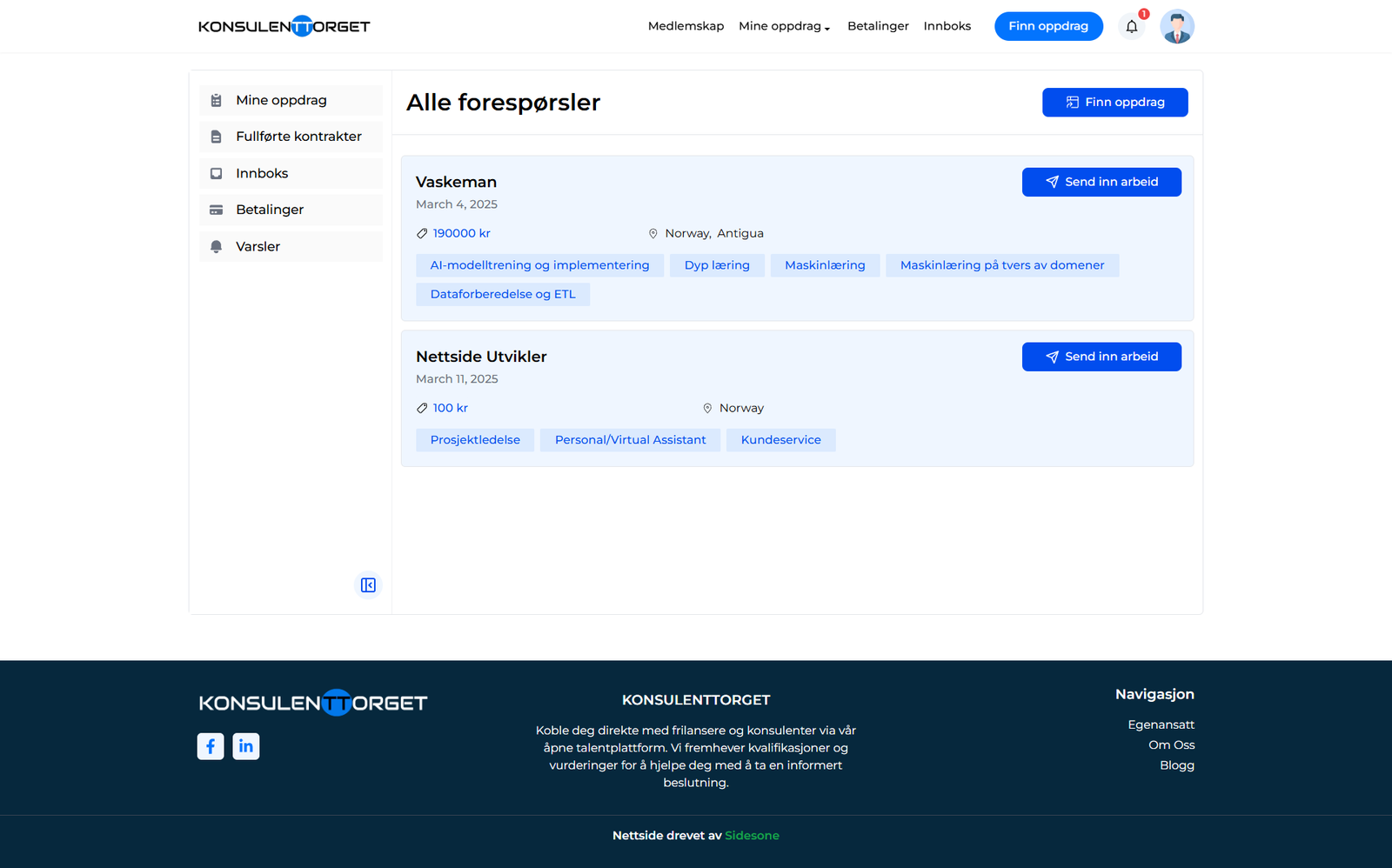The width and height of the screenshot is (1392, 868).
Task: Open the Facebook page from footer
Action: 211,746
